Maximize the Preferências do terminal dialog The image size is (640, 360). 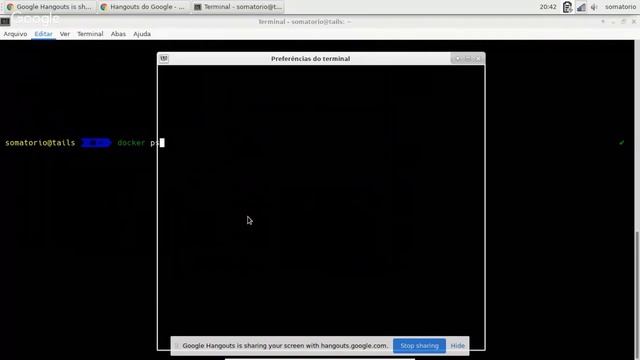tap(468, 59)
